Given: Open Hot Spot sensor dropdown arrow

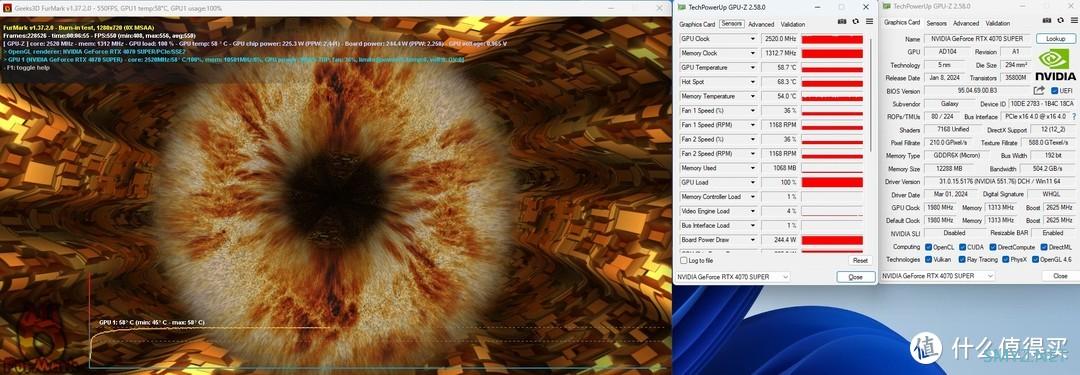Looking at the screenshot, I should pyautogui.click(x=753, y=82).
